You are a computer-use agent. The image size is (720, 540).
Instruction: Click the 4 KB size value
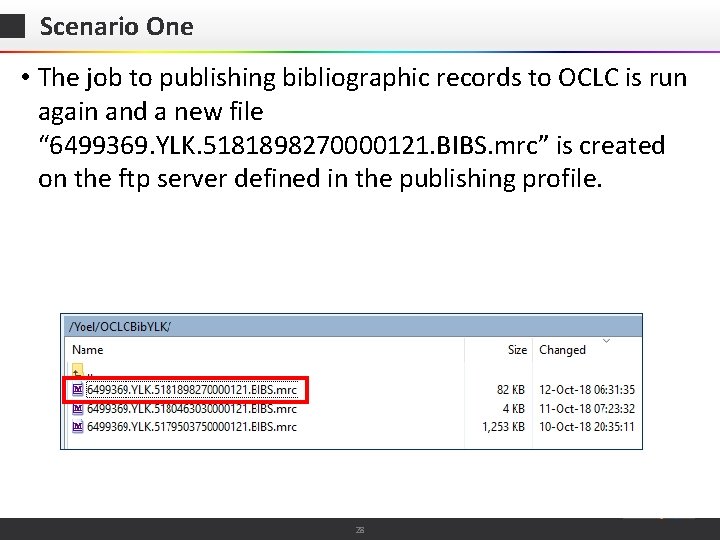coord(513,408)
